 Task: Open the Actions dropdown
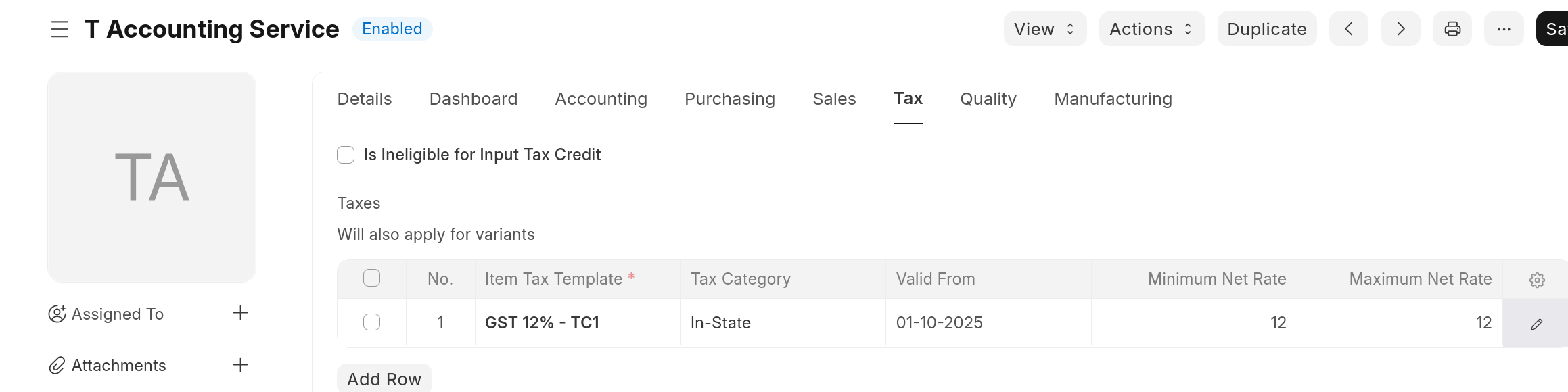[x=1151, y=29]
